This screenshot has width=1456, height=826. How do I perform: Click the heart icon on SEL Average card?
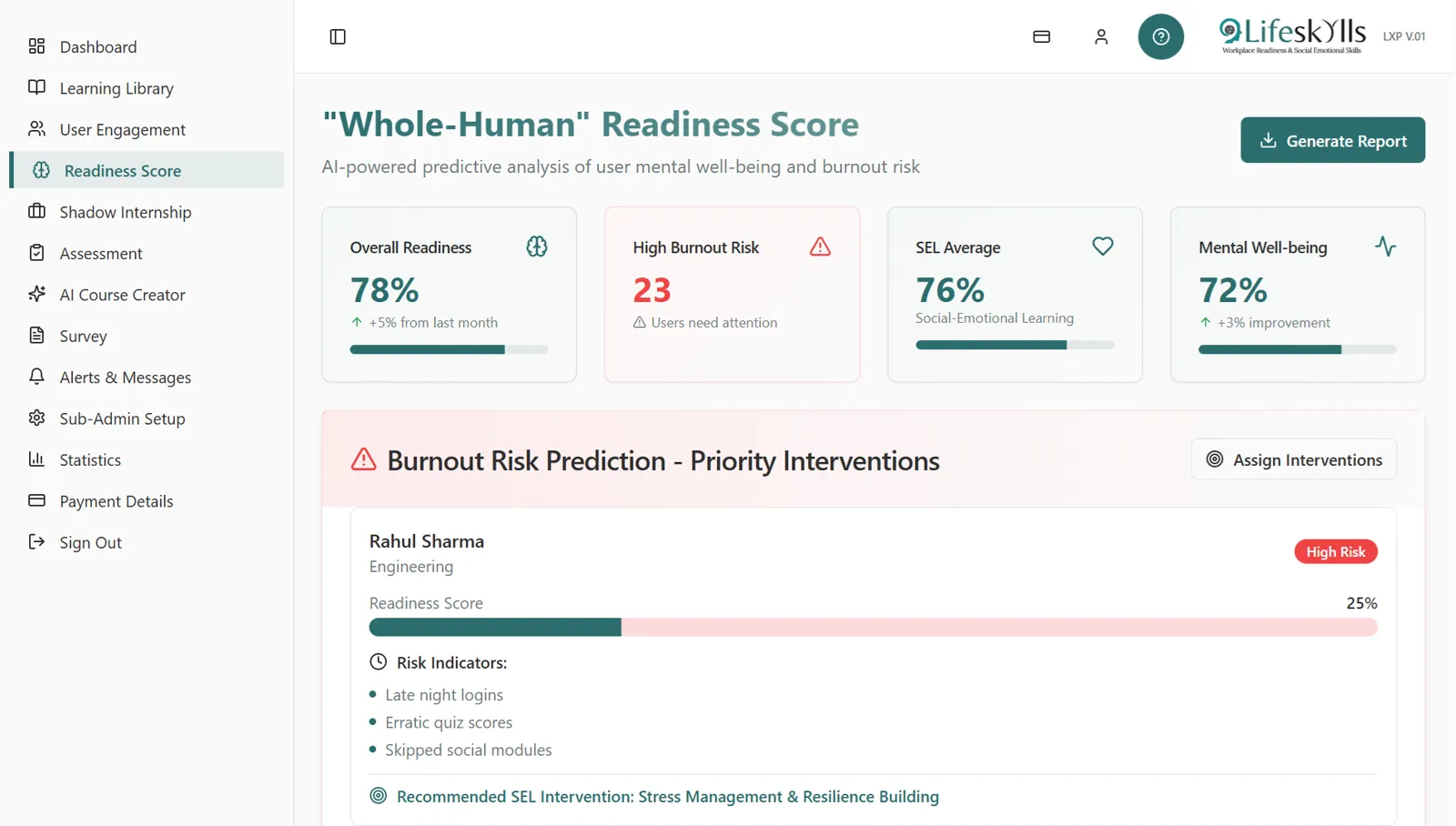tap(1103, 247)
